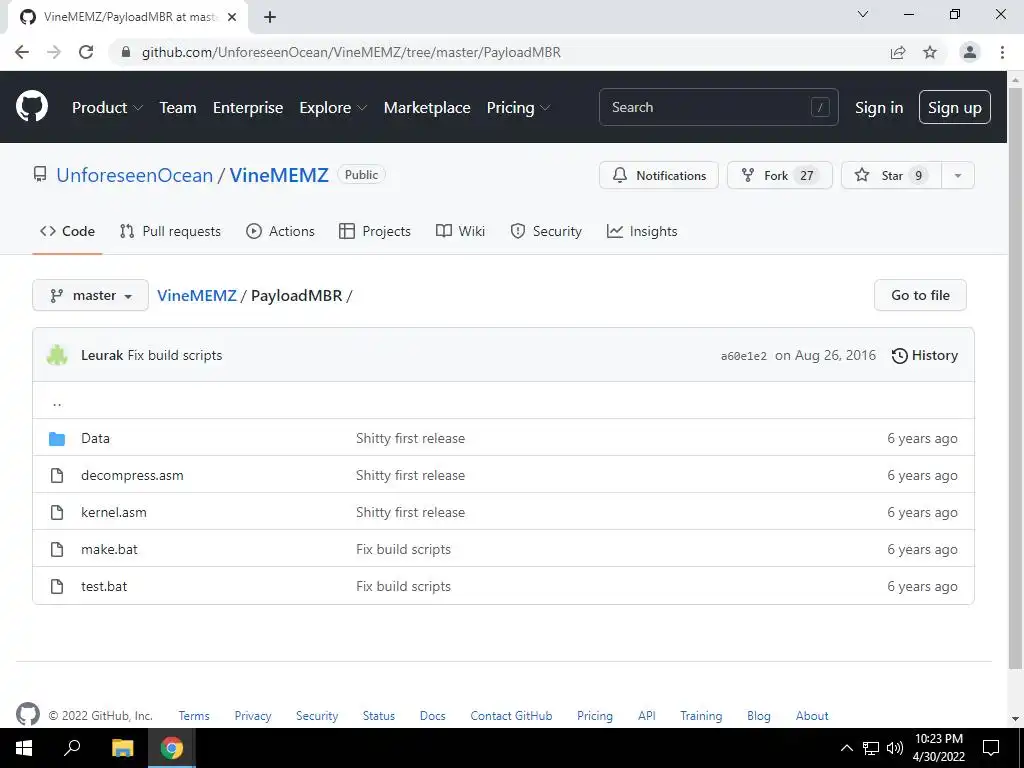Click the file icon beside kernel.asm

click(x=57, y=513)
